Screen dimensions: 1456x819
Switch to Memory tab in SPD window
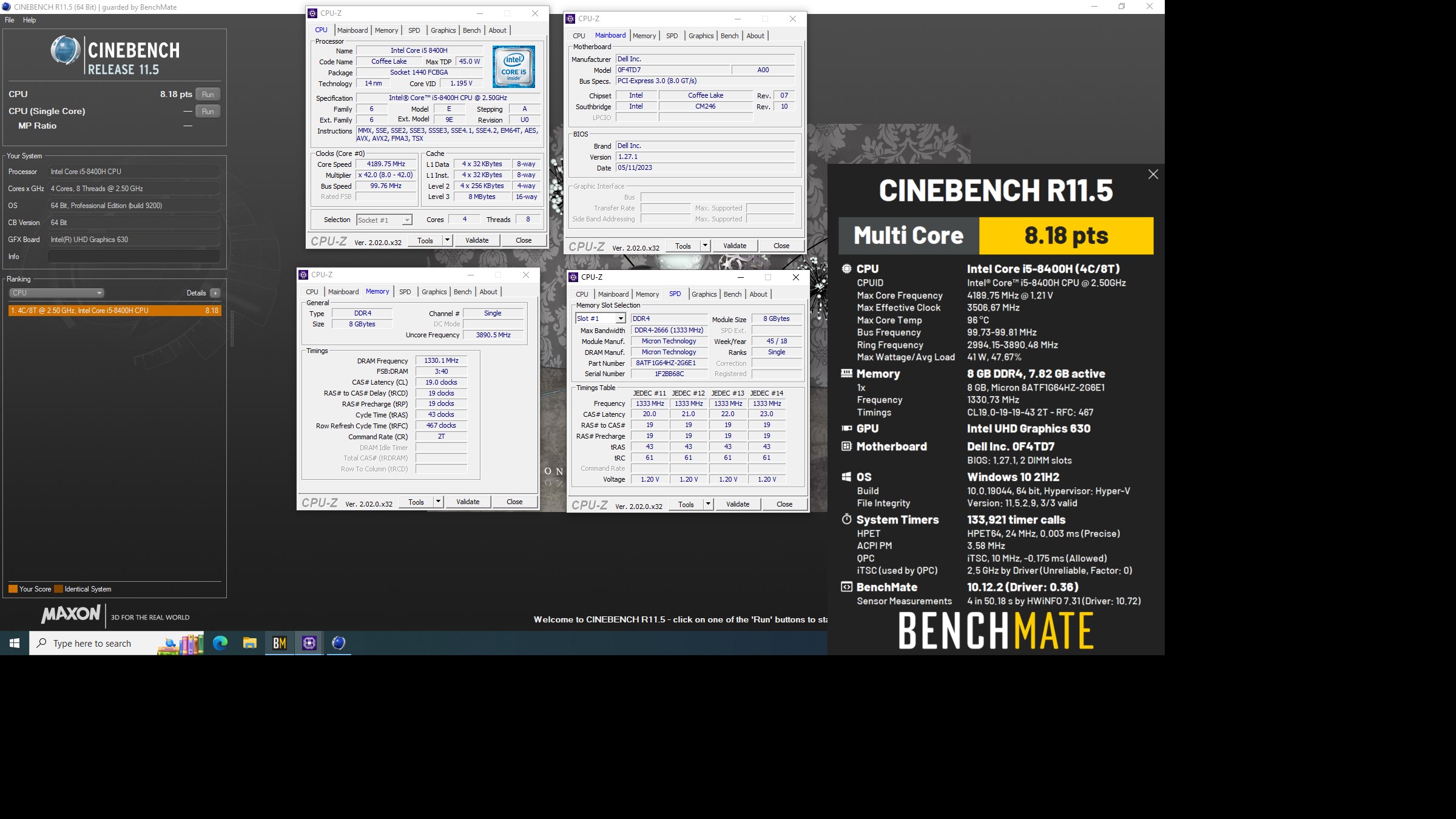(647, 294)
